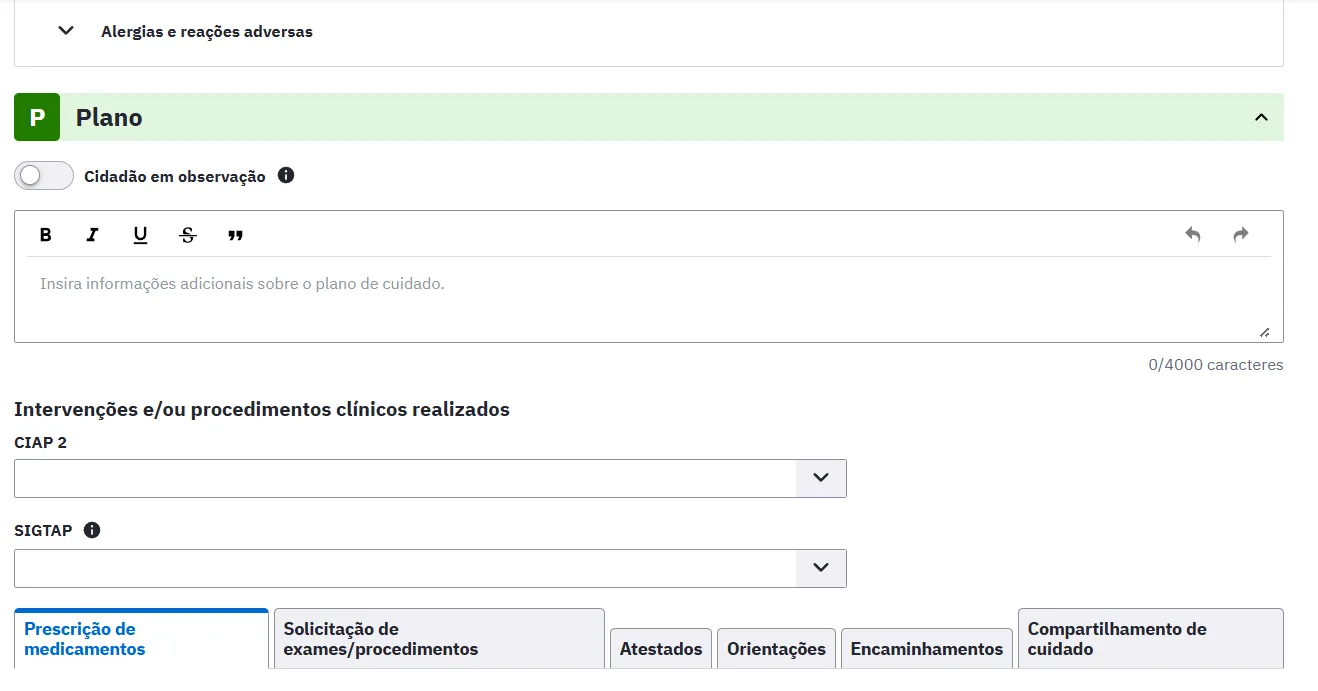The width and height of the screenshot is (1318, 691).
Task: Open the Atestados tab
Action: tap(661, 649)
